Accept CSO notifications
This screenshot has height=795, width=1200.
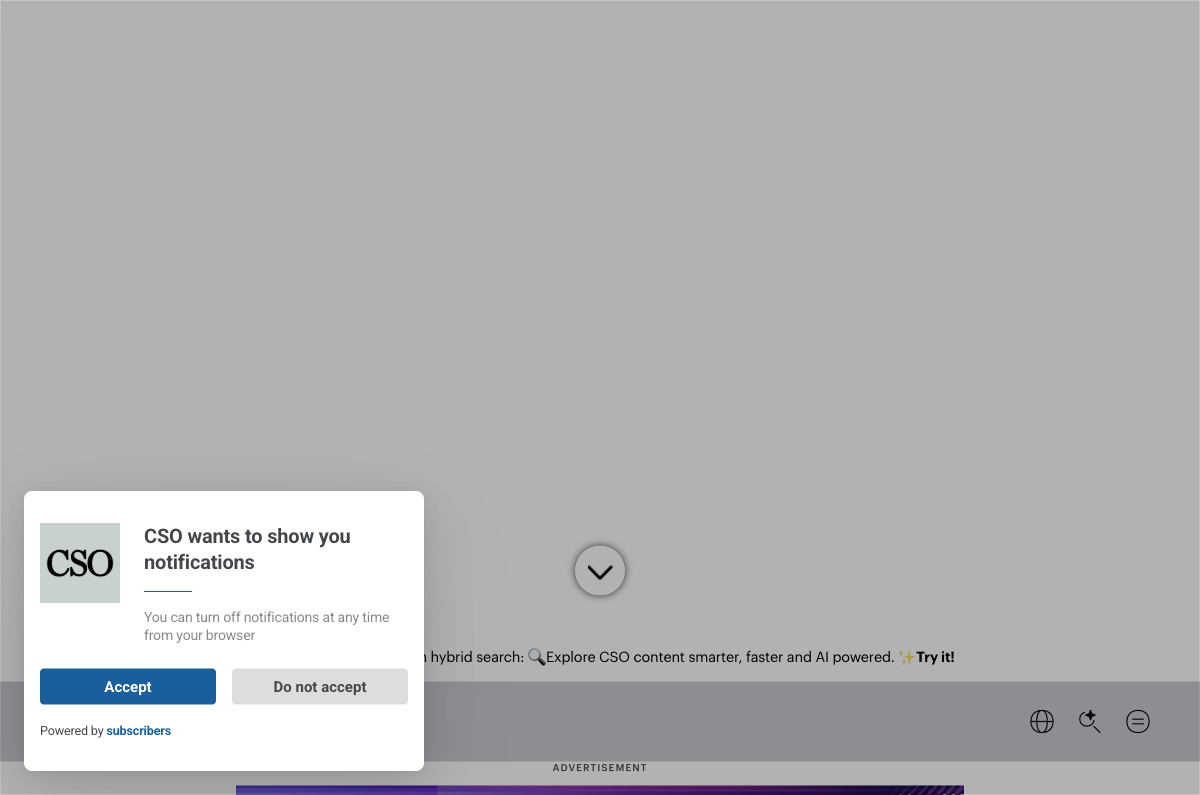(x=128, y=687)
